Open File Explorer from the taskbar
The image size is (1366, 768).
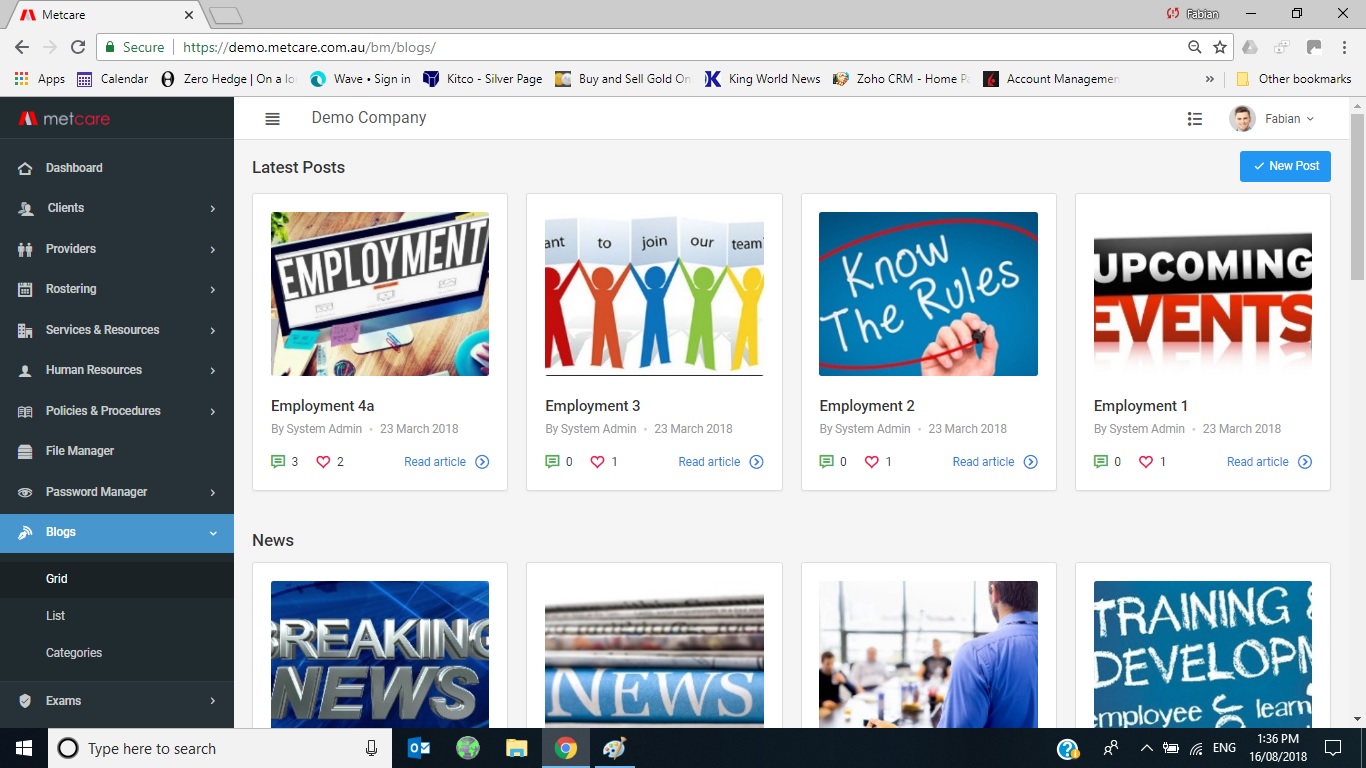(x=516, y=748)
